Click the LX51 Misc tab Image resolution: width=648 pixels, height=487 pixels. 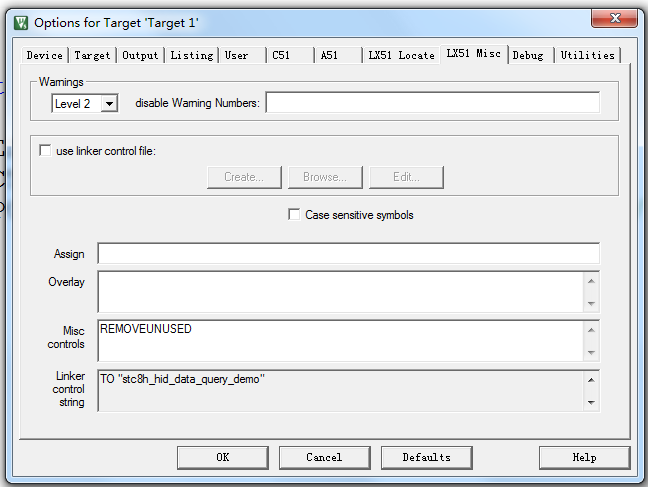474,54
